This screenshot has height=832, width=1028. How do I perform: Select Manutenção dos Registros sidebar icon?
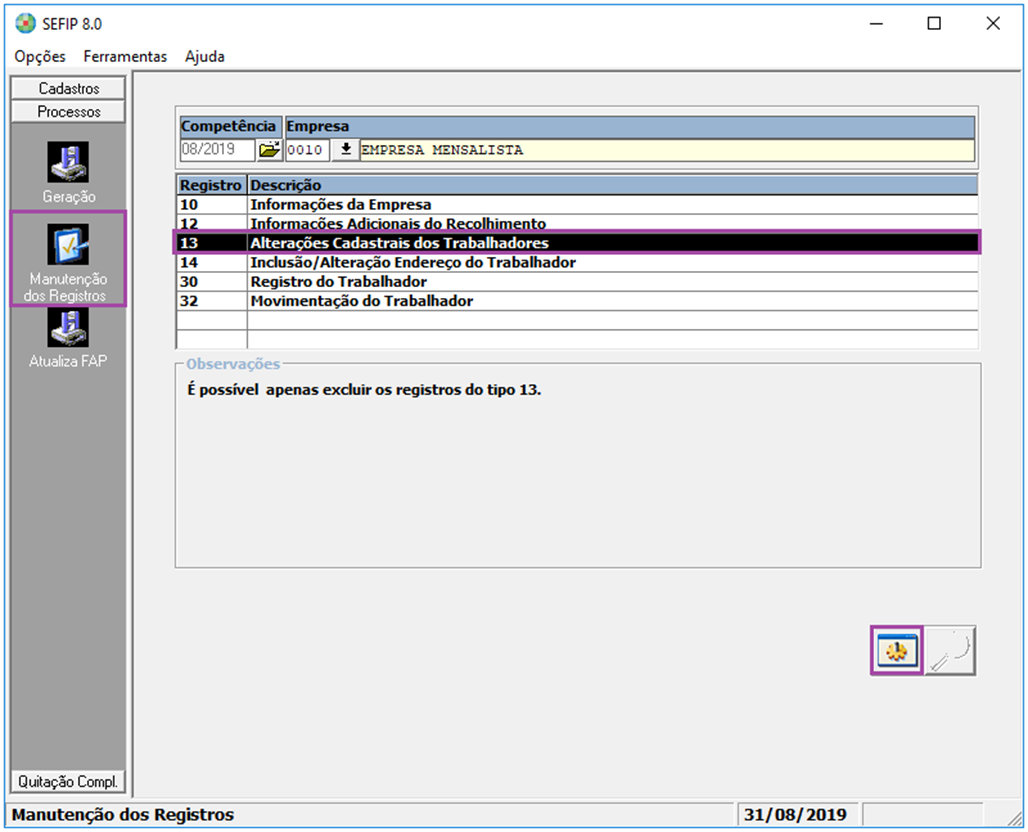pyautogui.click(x=68, y=246)
